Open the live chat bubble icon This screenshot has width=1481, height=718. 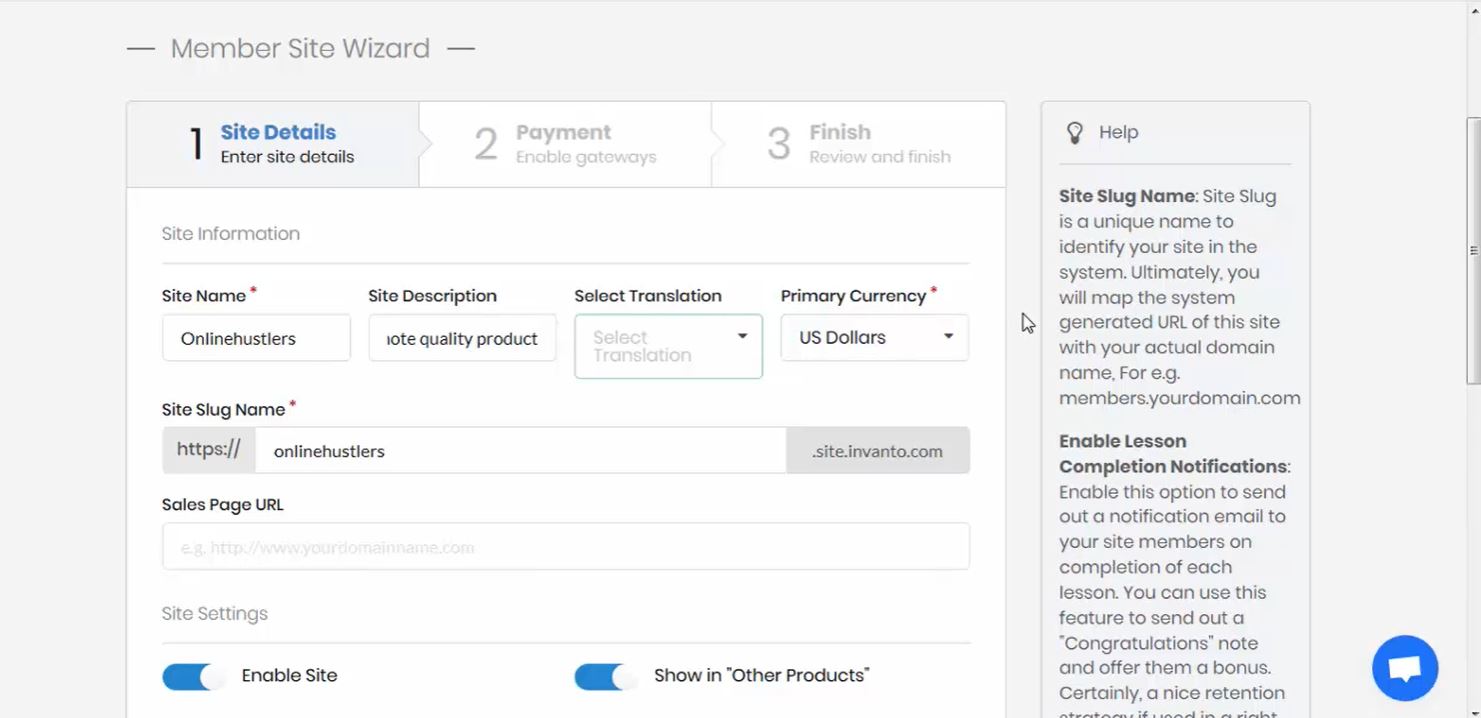pyautogui.click(x=1404, y=668)
